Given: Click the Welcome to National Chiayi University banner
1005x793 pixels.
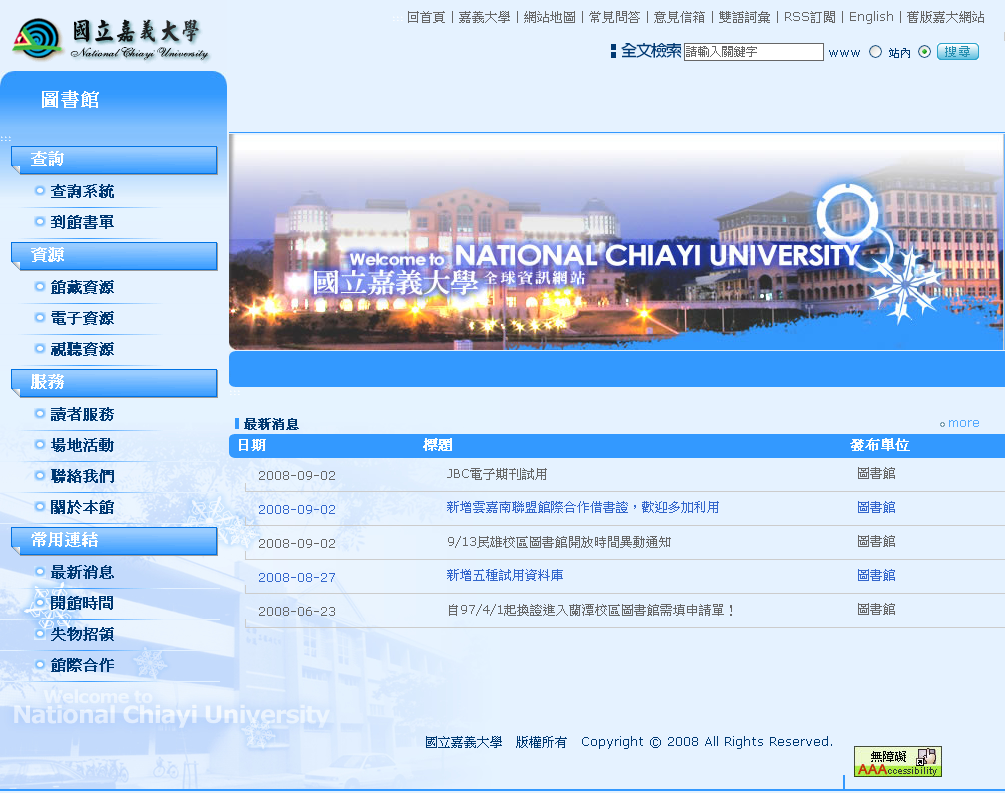Looking at the screenshot, I should coord(616,242).
